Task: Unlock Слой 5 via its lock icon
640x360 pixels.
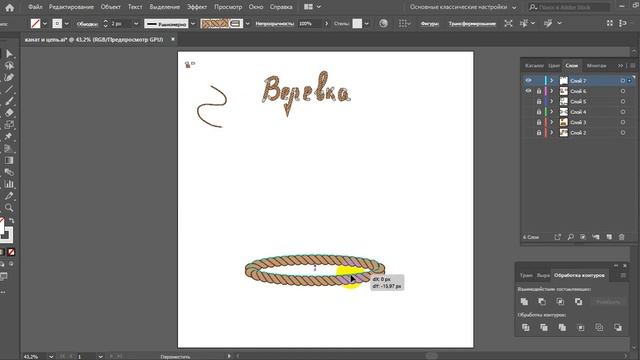Action: [539, 101]
